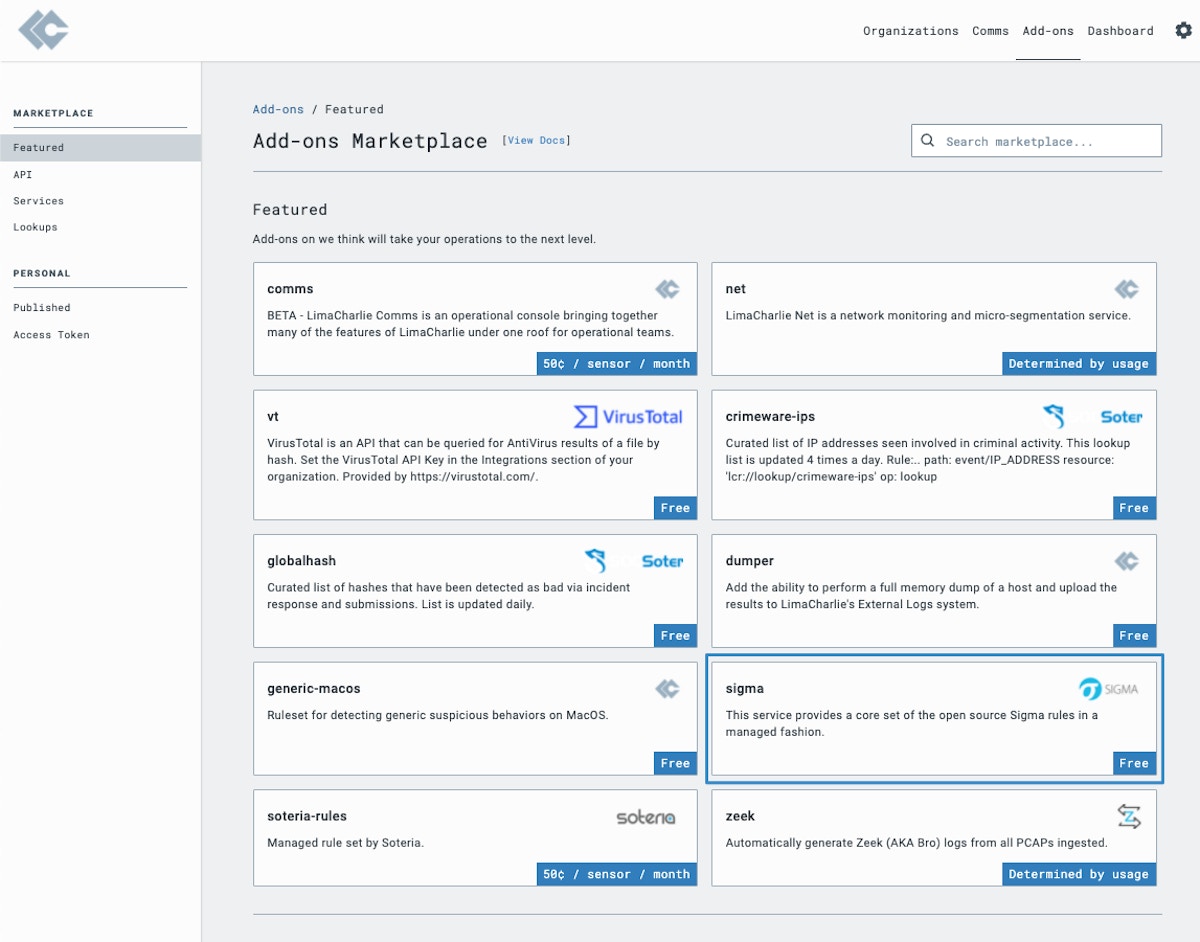The width and height of the screenshot is (1200, 942).
Task: Click the Soter logo on crimeware-ips card
Action: coord(1092,417)
